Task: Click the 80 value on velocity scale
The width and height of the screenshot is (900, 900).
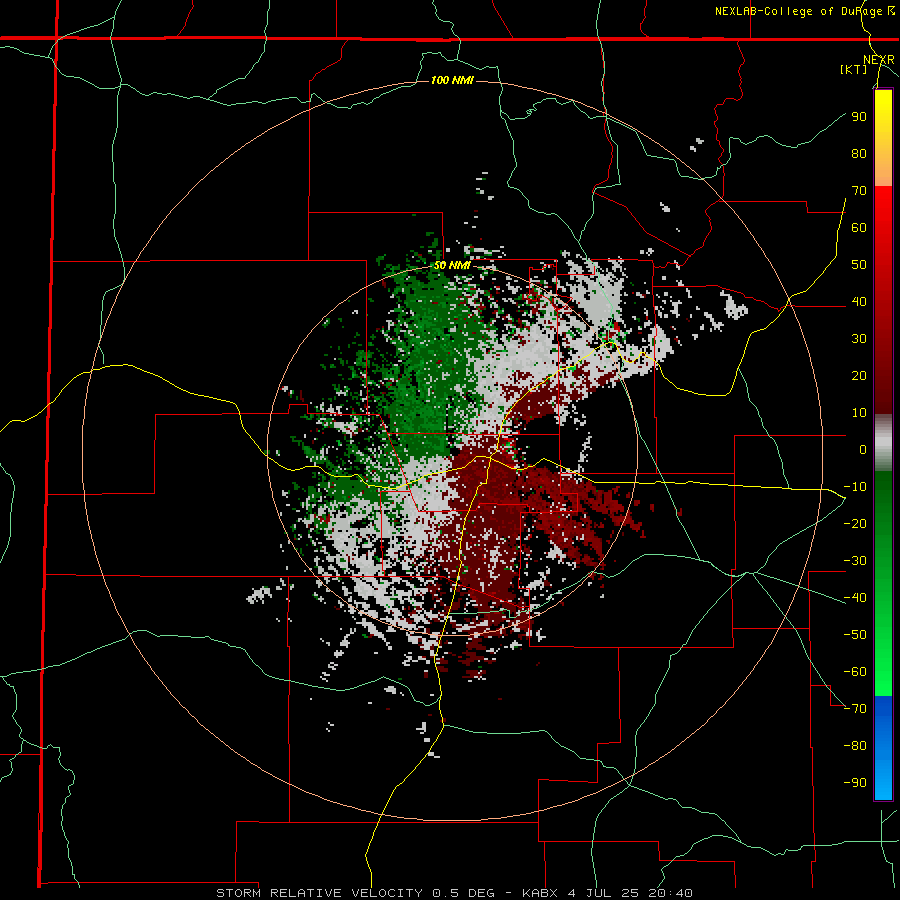Action: 859,153
